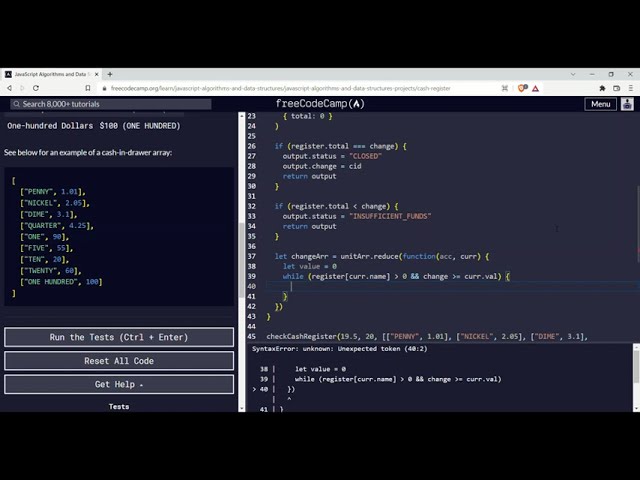Minimize the browser window
Image resolution: width=640 pixels, height=480 pixels.
(592, 74)
